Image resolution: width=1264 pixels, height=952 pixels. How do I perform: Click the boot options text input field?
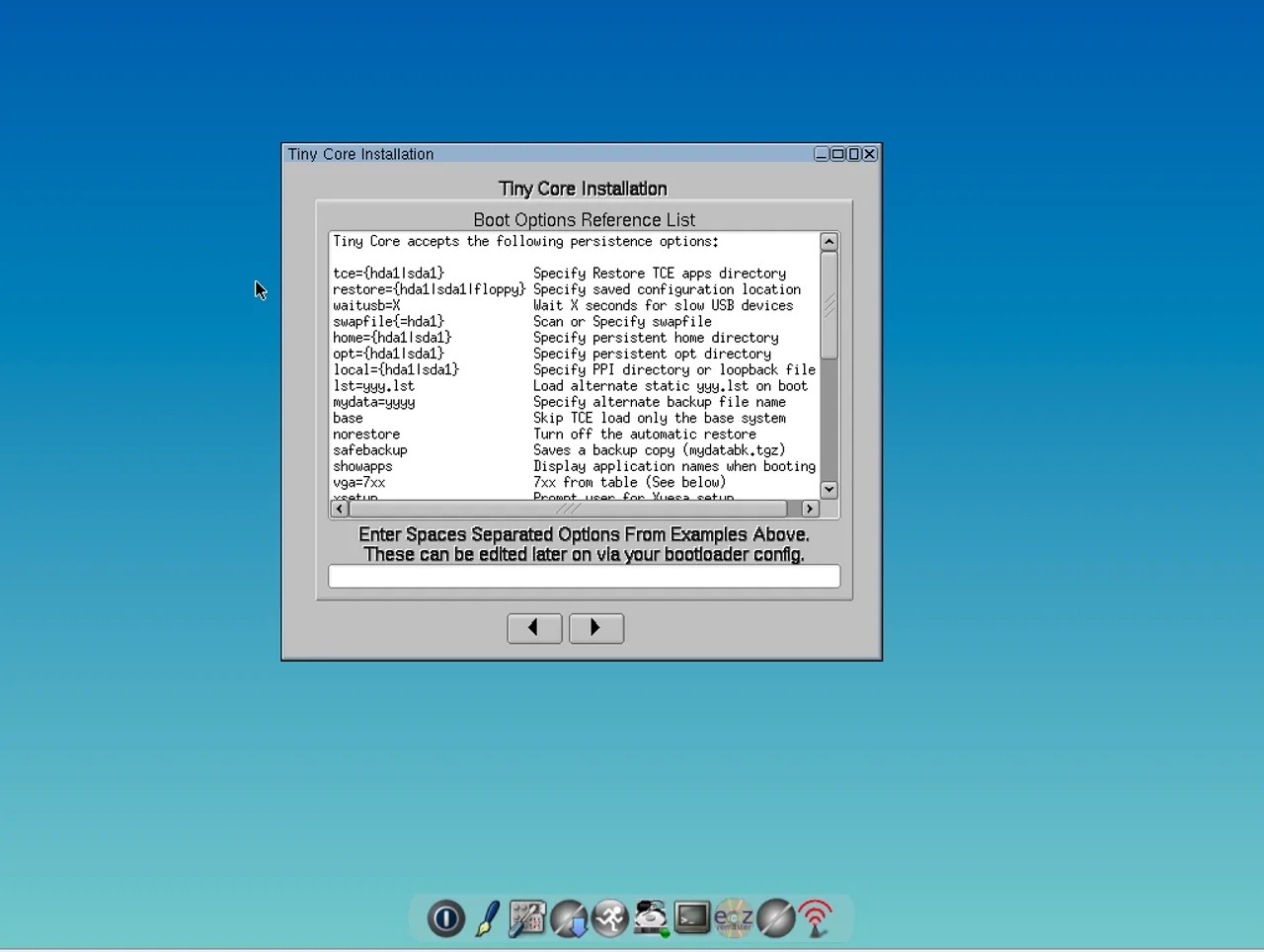point(585,576)
